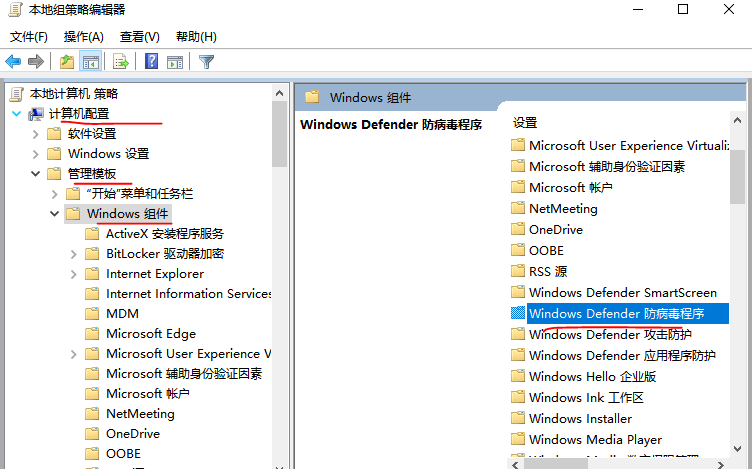The image size is (752, 469).
Task: Select Microsoft 辅助身份验证因素 in right list
Action: click(607, 166)
